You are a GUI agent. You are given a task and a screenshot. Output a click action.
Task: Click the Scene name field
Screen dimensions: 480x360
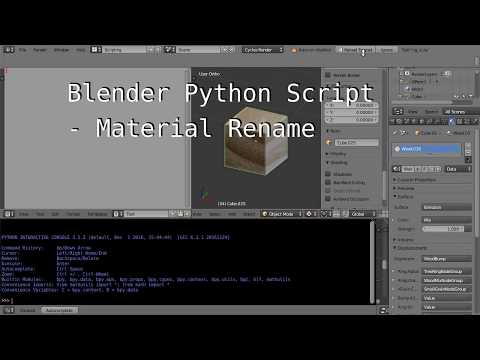(198, 50)
